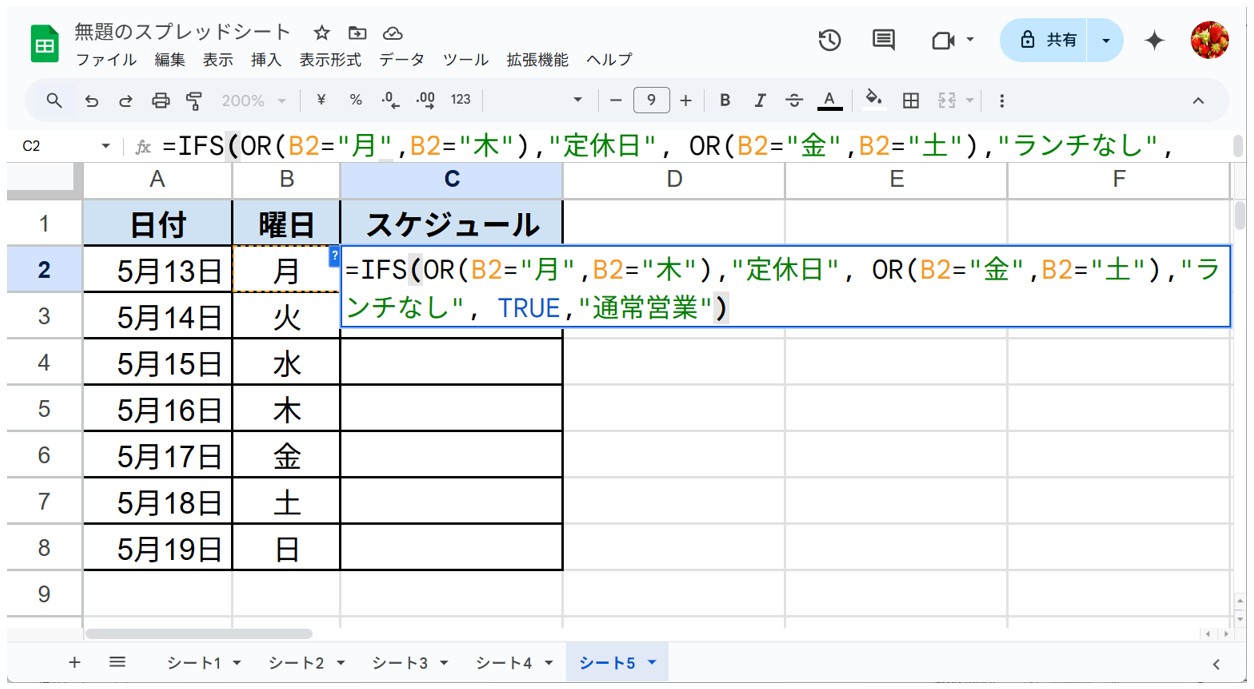
Task: Open the データ menu
Action: click(x=402, y=60)
